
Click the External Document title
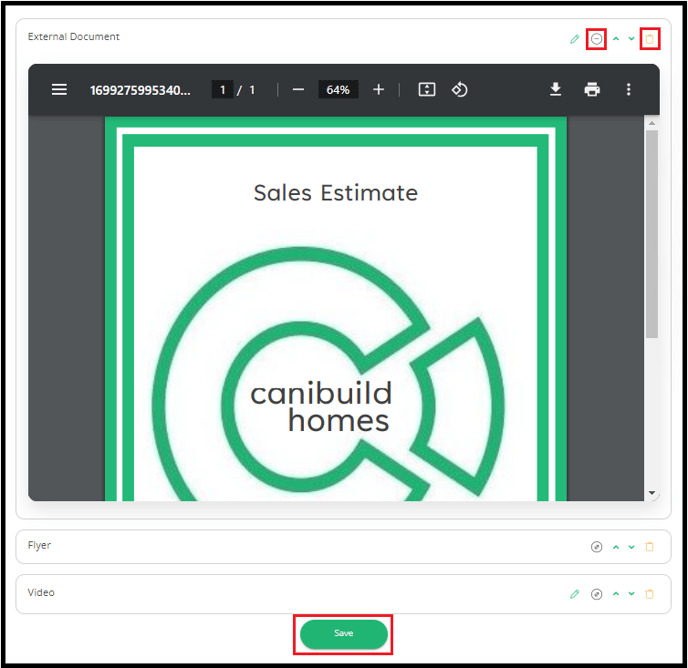pos(73,36)
